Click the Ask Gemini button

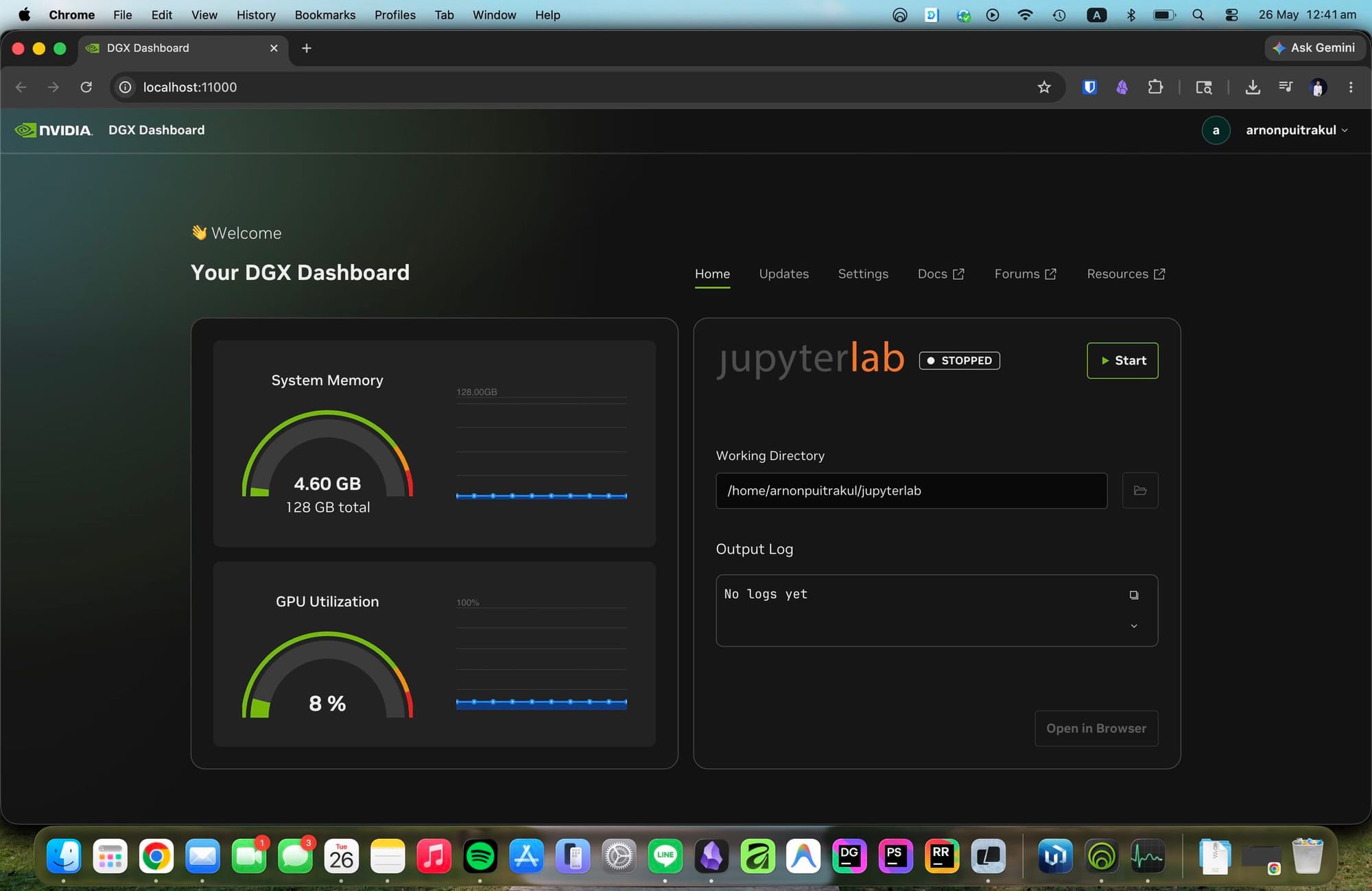(x=1314, y=48)
